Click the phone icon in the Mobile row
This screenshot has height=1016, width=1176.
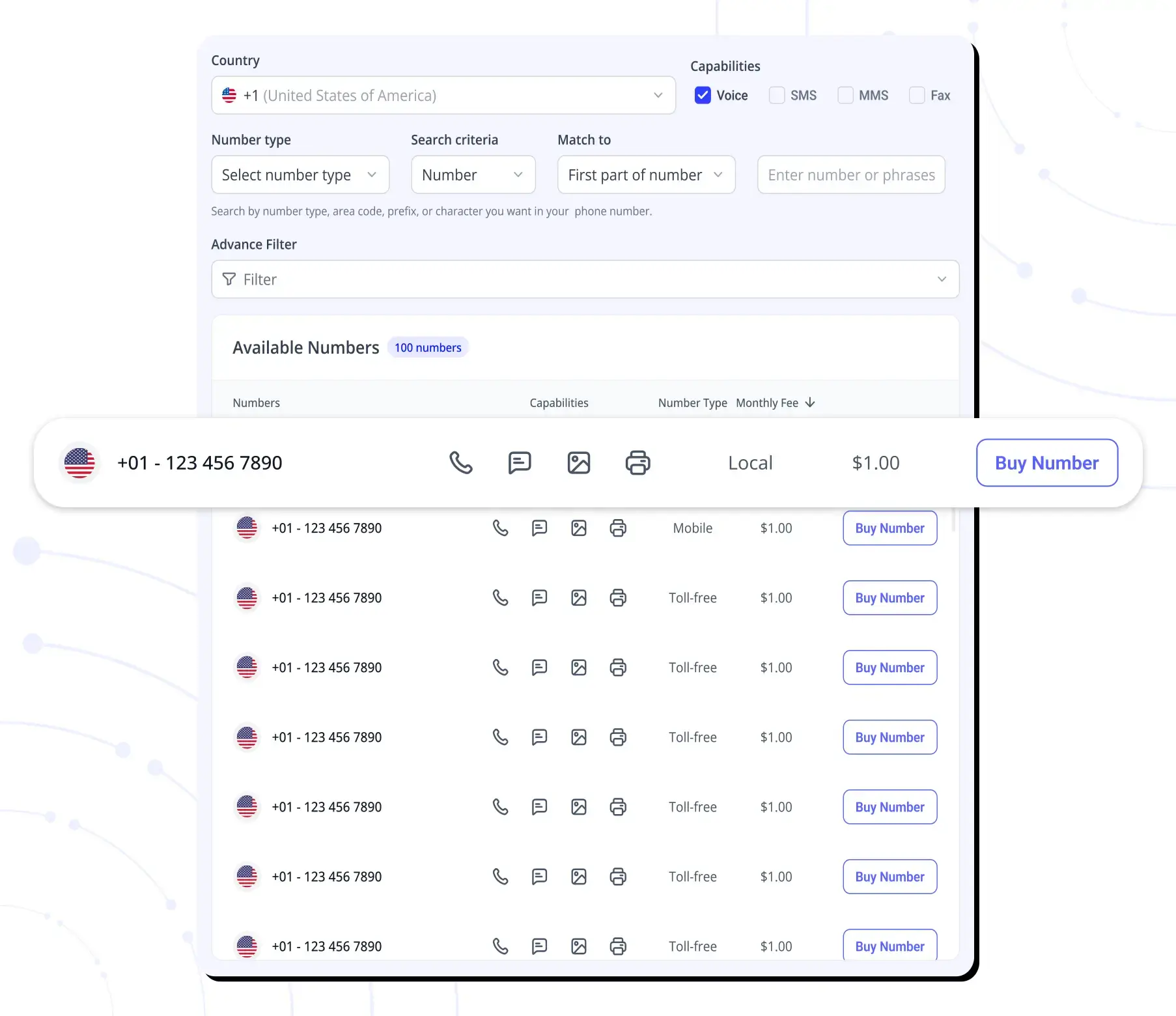pyautogui.click(x=500, y=528)
